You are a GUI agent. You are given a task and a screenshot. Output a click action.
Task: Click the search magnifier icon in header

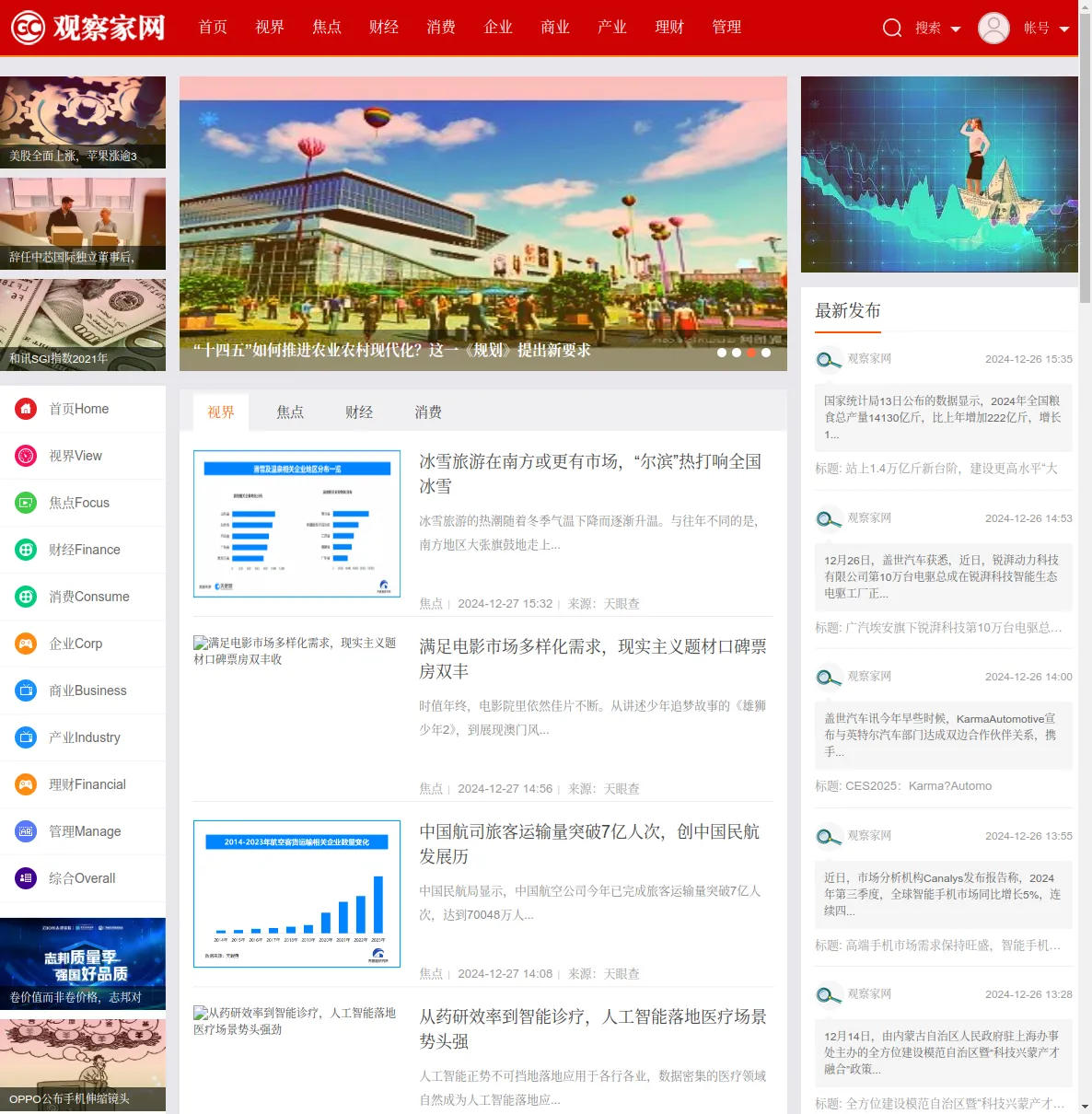tap(892, 28)
